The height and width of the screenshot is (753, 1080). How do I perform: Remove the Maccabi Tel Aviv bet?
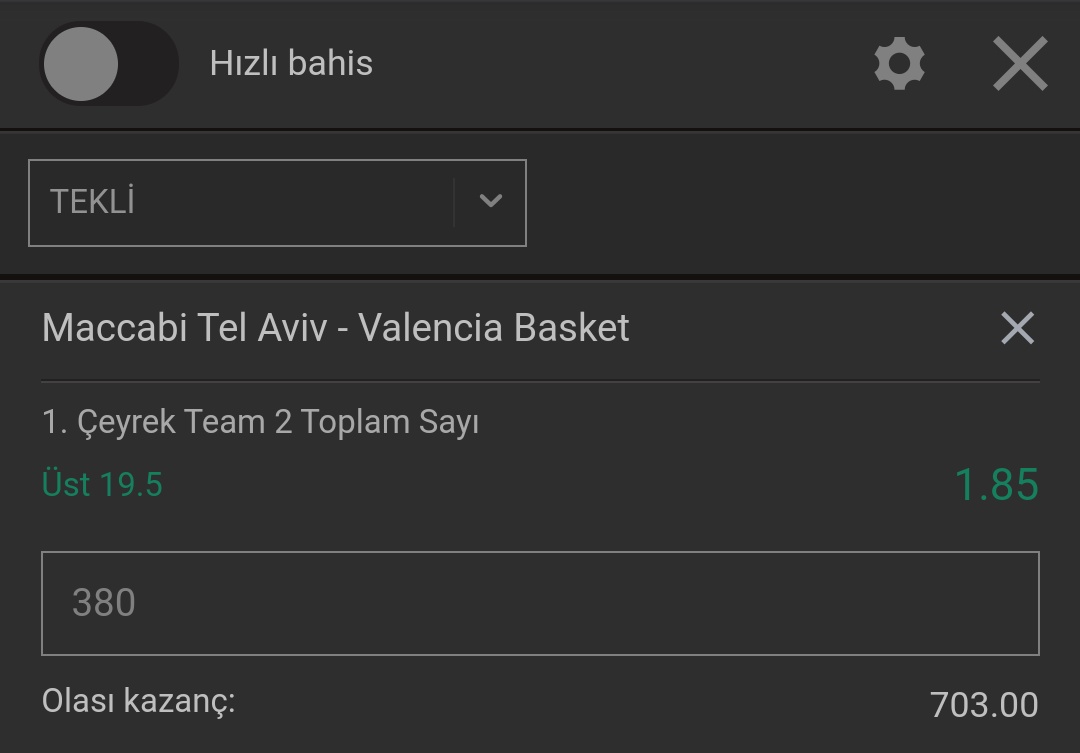[x=1017, y=327]
